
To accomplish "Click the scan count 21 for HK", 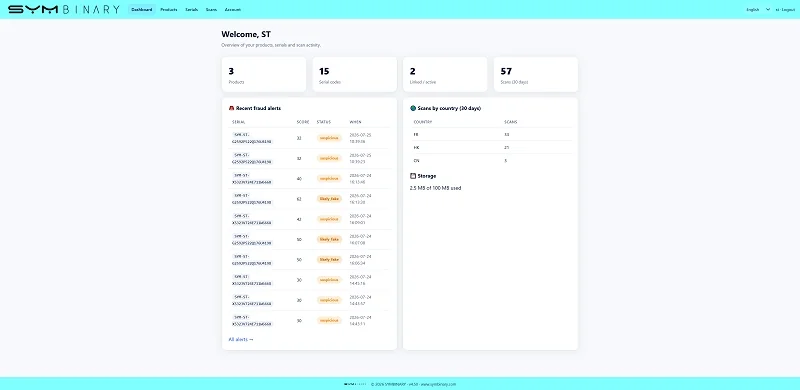I will 507,148.
